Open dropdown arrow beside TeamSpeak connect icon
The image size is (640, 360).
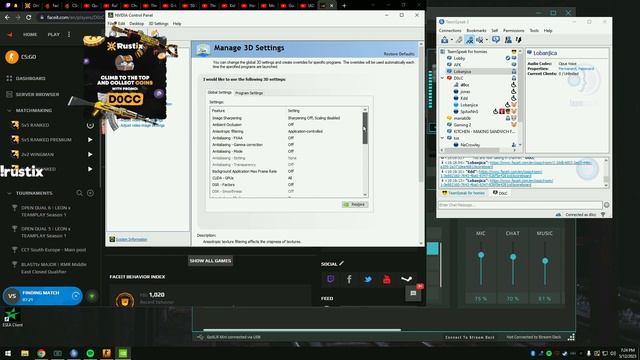click(451, 40)
